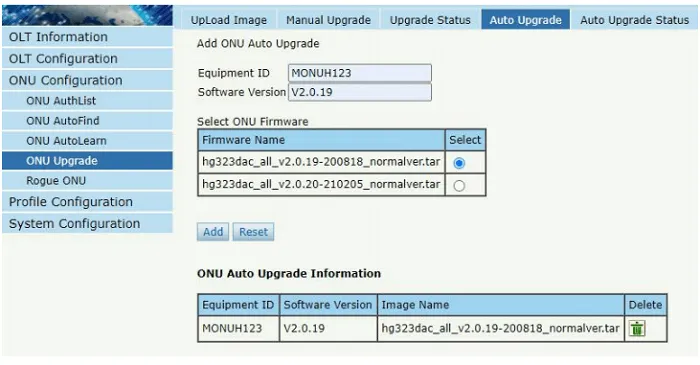Expand the OLT Information menu
700x365 pixels.
pyautogui.click(x=88, y=37)
